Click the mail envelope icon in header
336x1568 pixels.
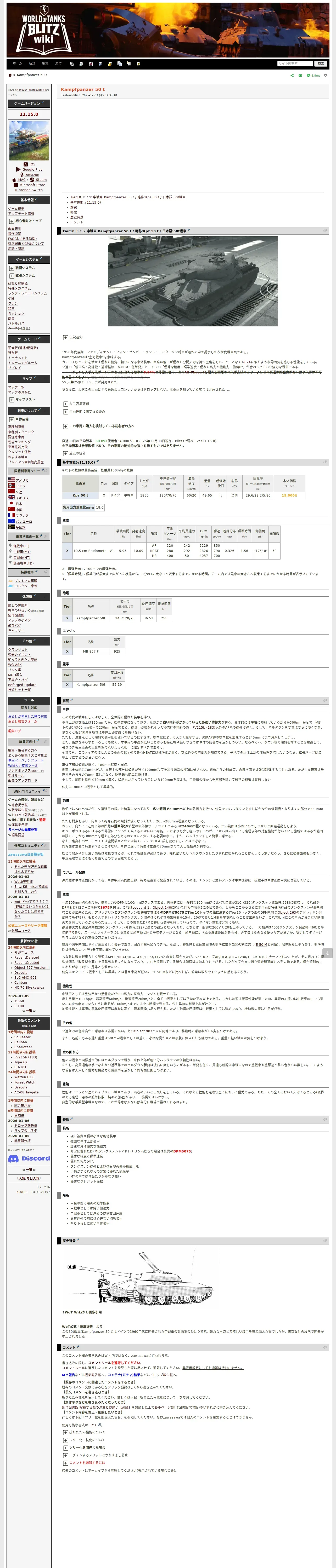[300, 76]
